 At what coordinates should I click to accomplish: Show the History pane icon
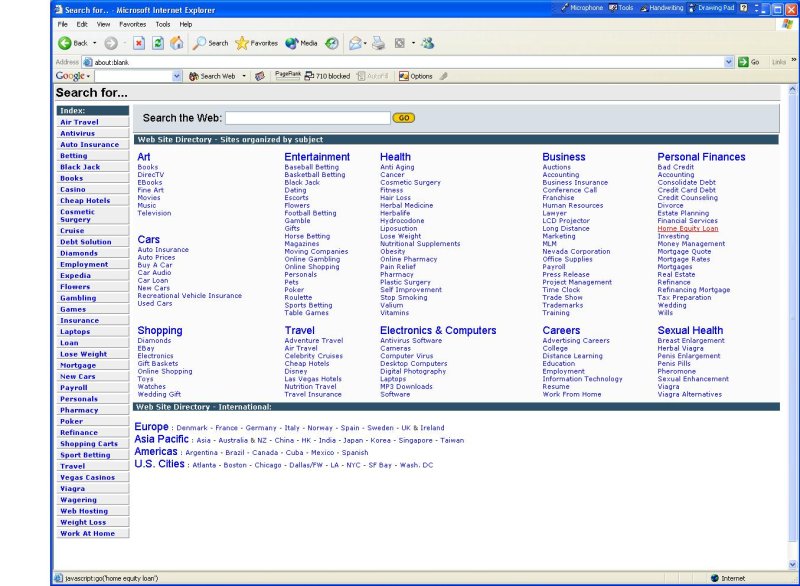tap(332, 43)
